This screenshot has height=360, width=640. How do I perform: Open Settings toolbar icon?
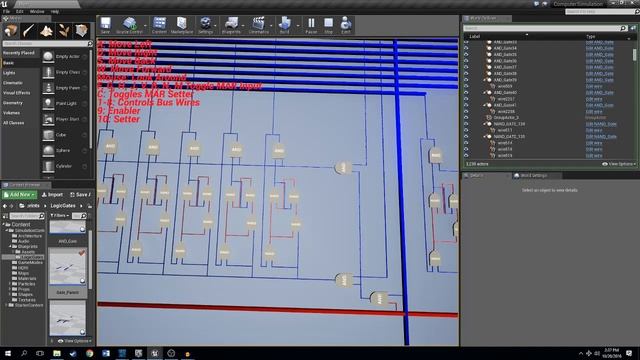[205, 25]
